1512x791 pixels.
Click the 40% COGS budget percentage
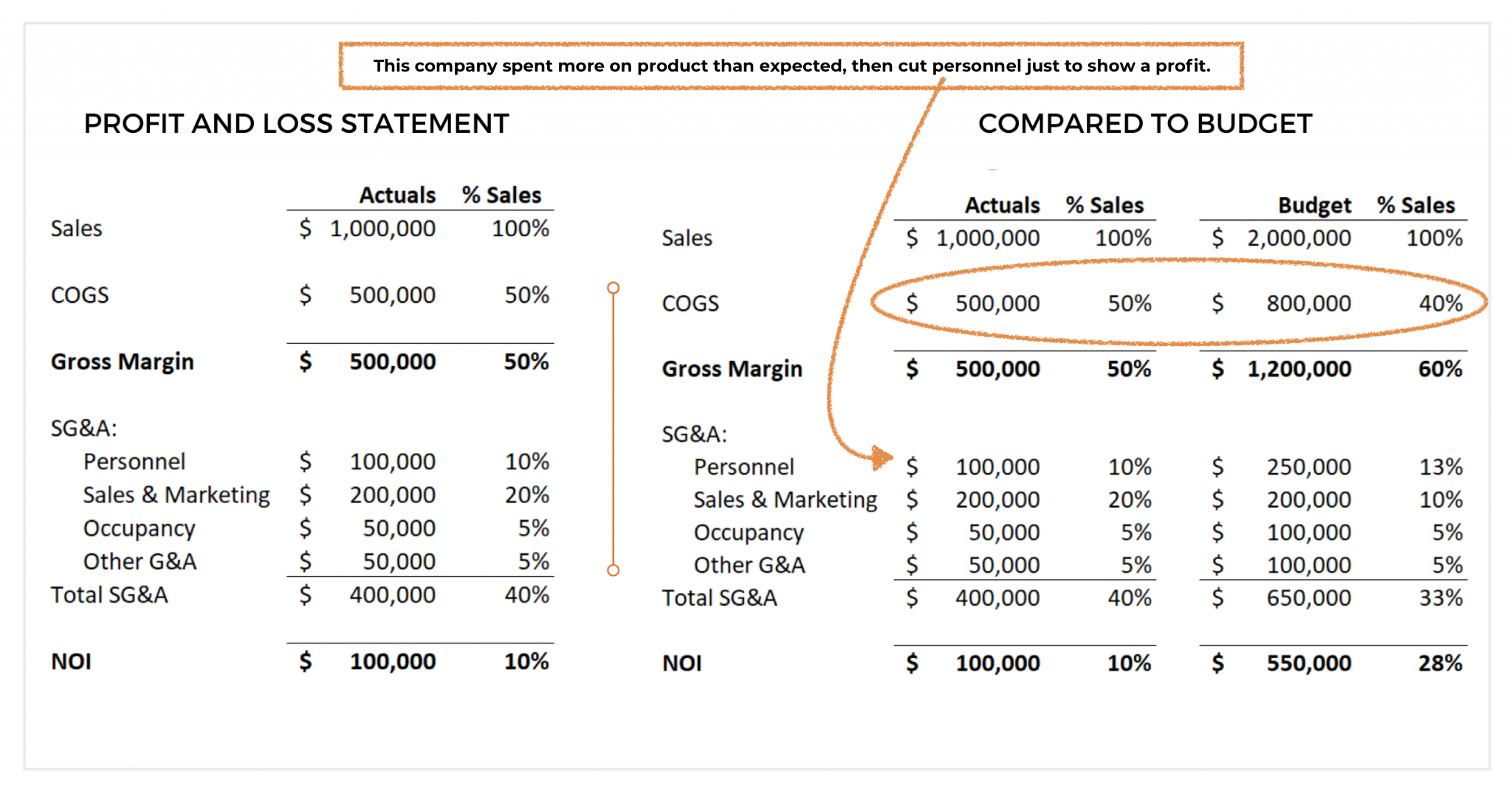(x=1440, y=303)
